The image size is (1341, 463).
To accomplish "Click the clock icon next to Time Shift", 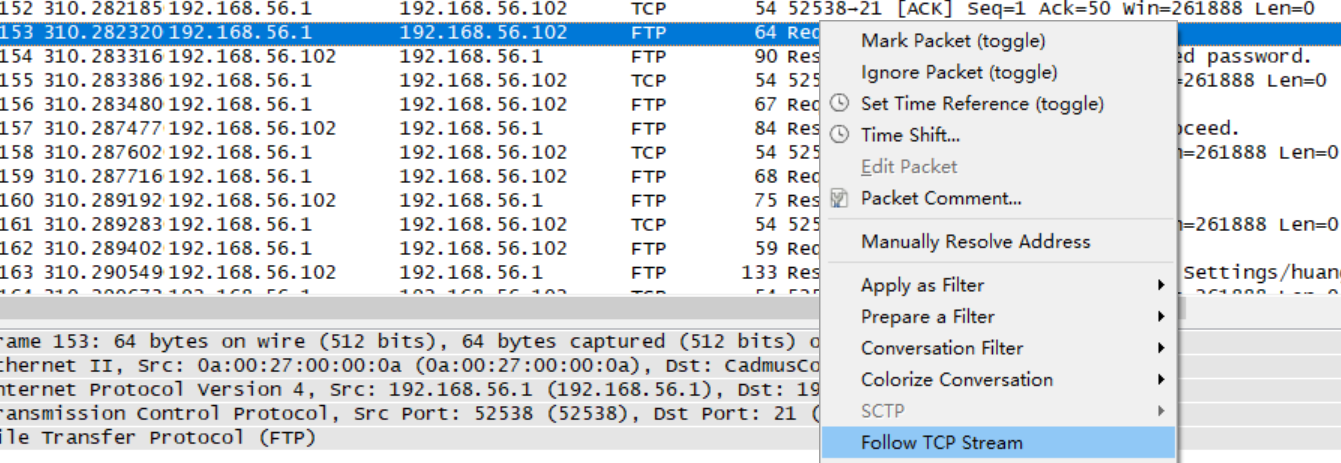I will coord(840,135).
